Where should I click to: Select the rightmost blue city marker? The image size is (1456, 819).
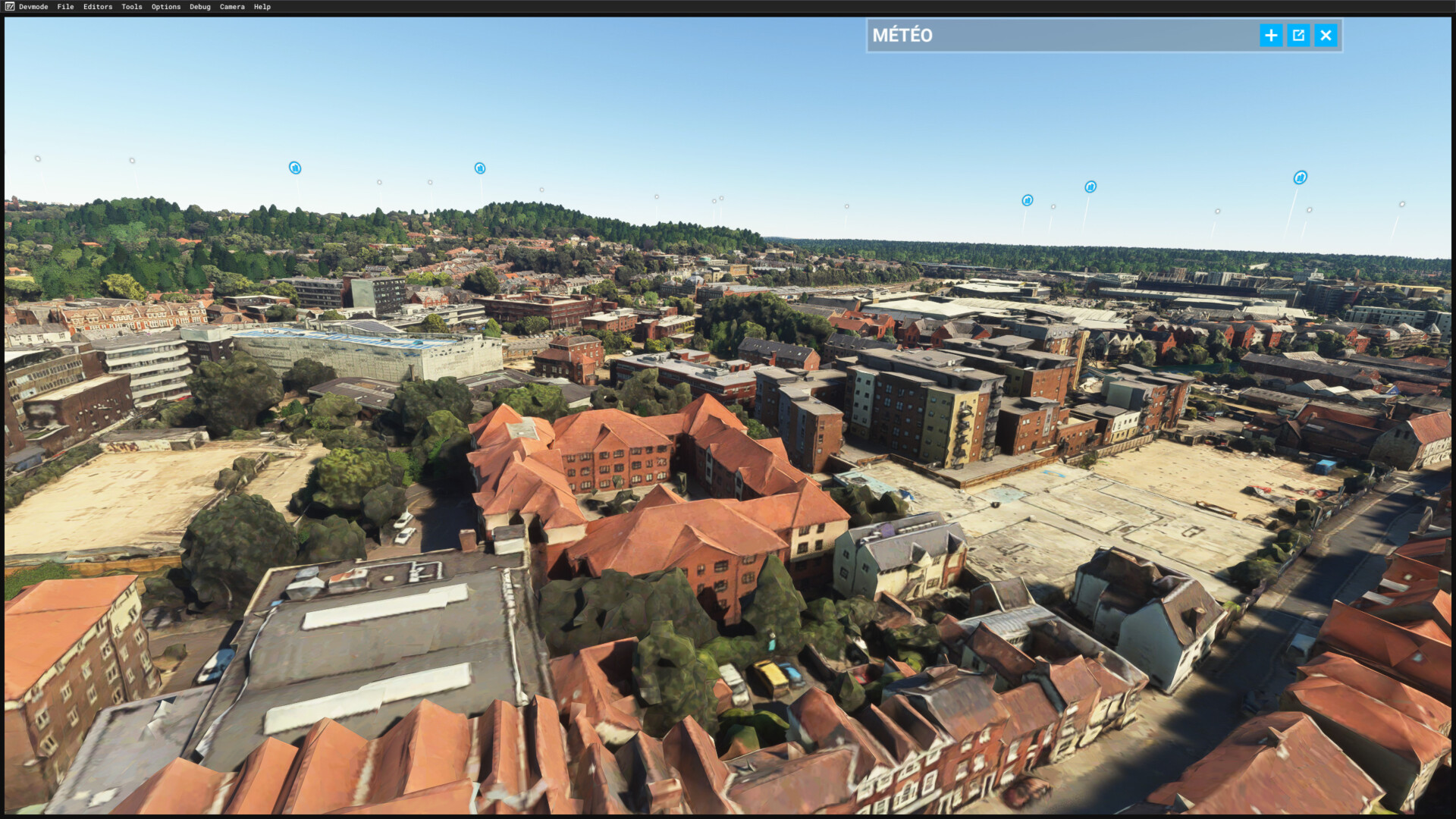tap(1301, 177)
